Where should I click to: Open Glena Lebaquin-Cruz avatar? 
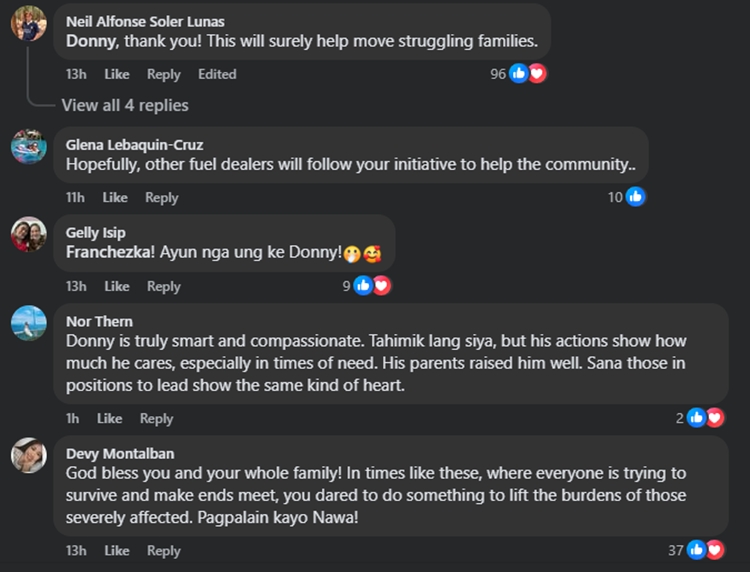point(28,146)
